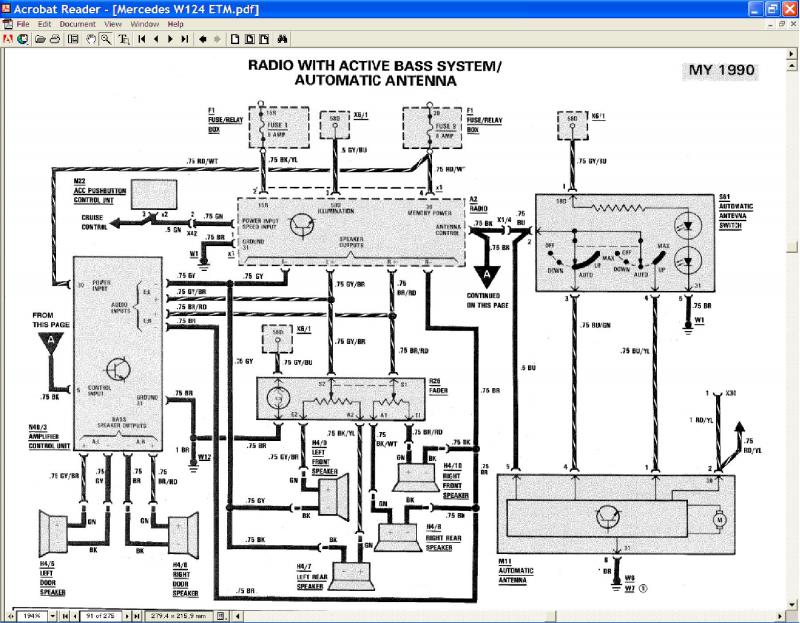Open the Document menu
800x623 pixels.
78,24
